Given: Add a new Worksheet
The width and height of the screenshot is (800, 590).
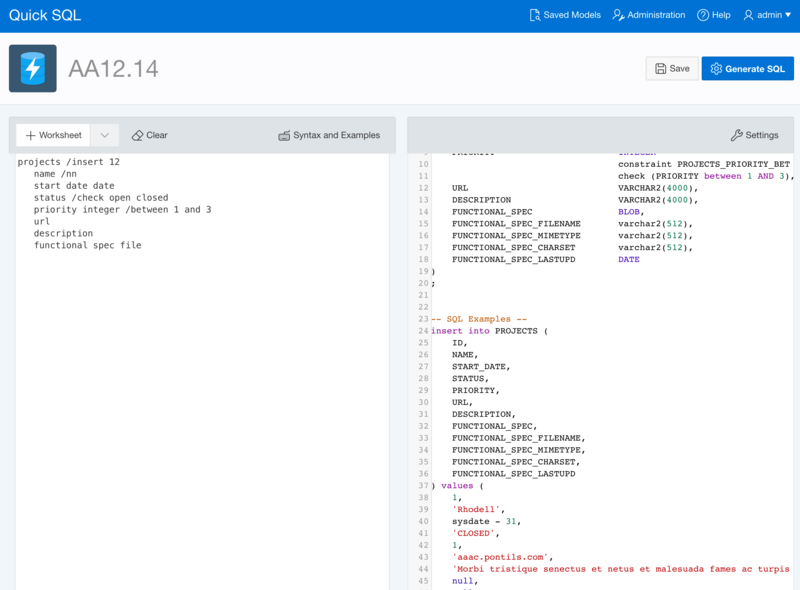Looking at the screenshot, I should pyautogui.click(x=53, y=135).
